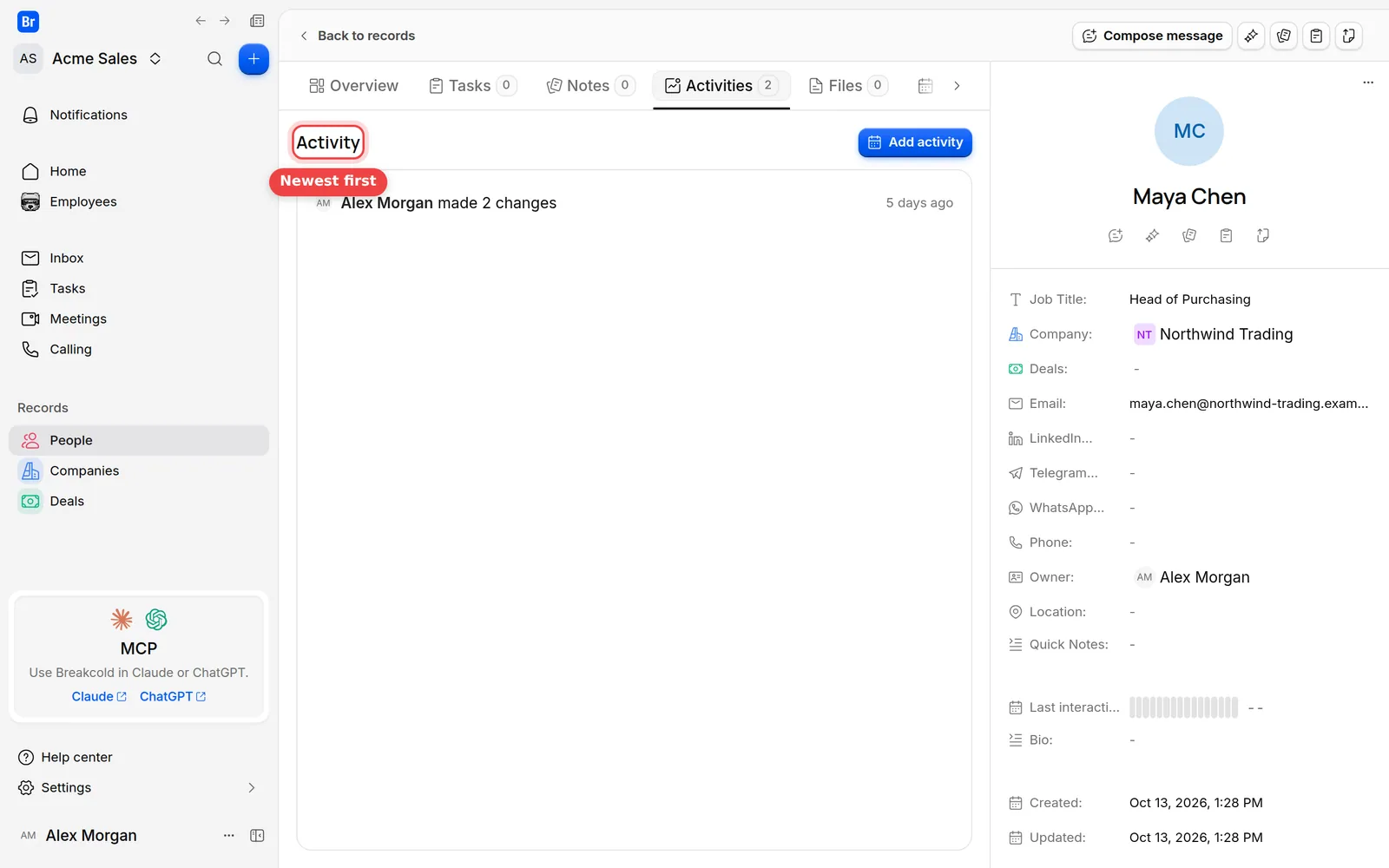Switch to the Overview tab
1389x868 pixels.
point(353,86)
